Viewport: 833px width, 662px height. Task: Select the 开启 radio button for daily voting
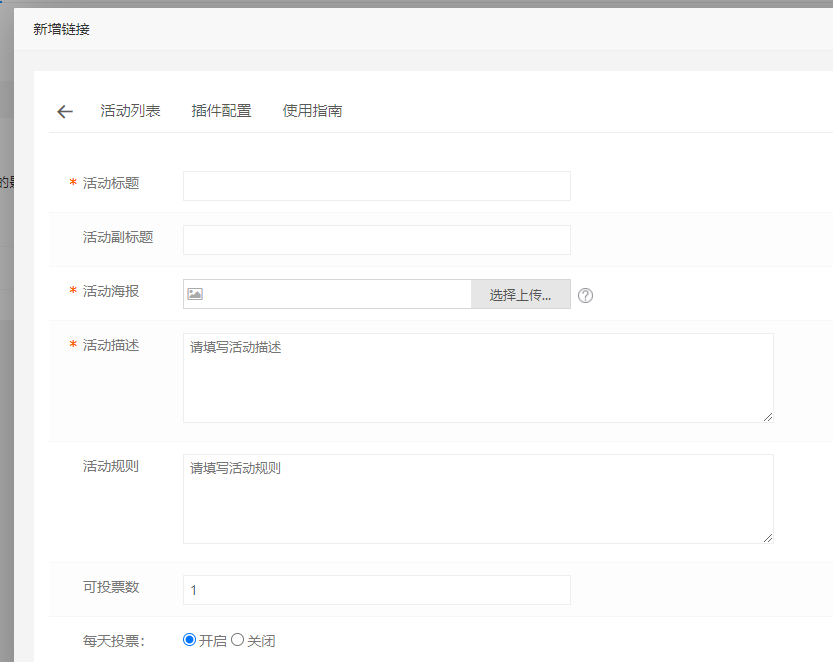click(x=190, y=640)
